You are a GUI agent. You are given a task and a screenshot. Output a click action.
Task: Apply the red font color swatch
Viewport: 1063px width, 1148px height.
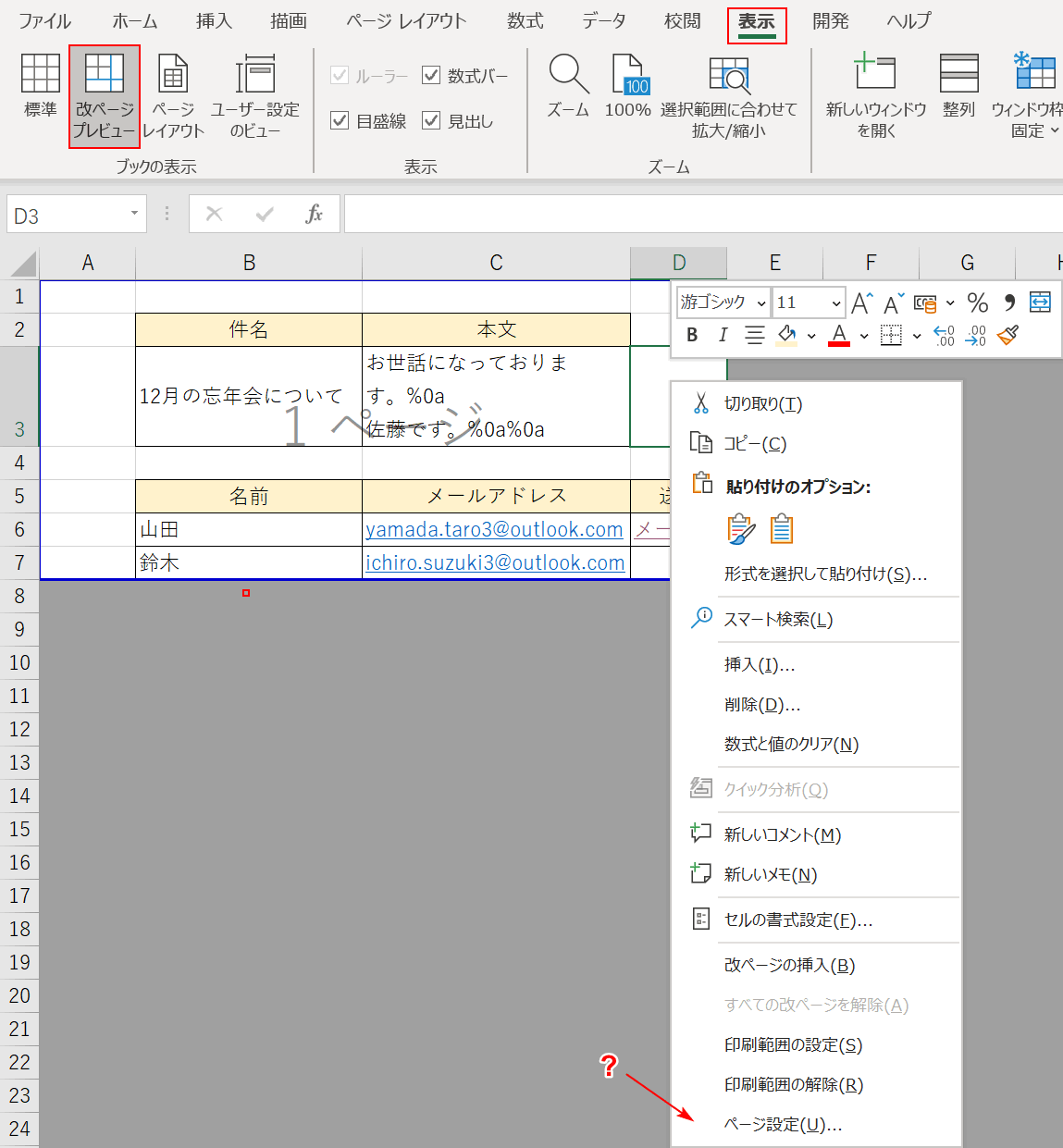point(839,335)
